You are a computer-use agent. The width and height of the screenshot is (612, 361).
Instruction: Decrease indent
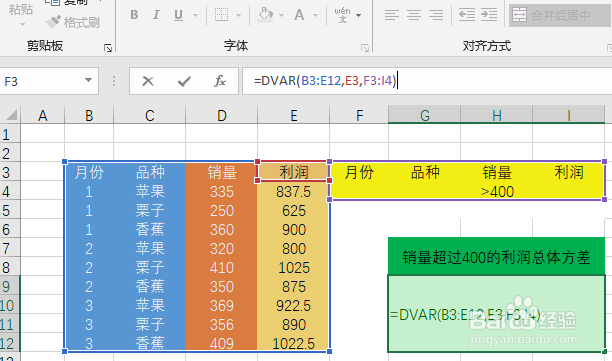click(x=466, y=15)
